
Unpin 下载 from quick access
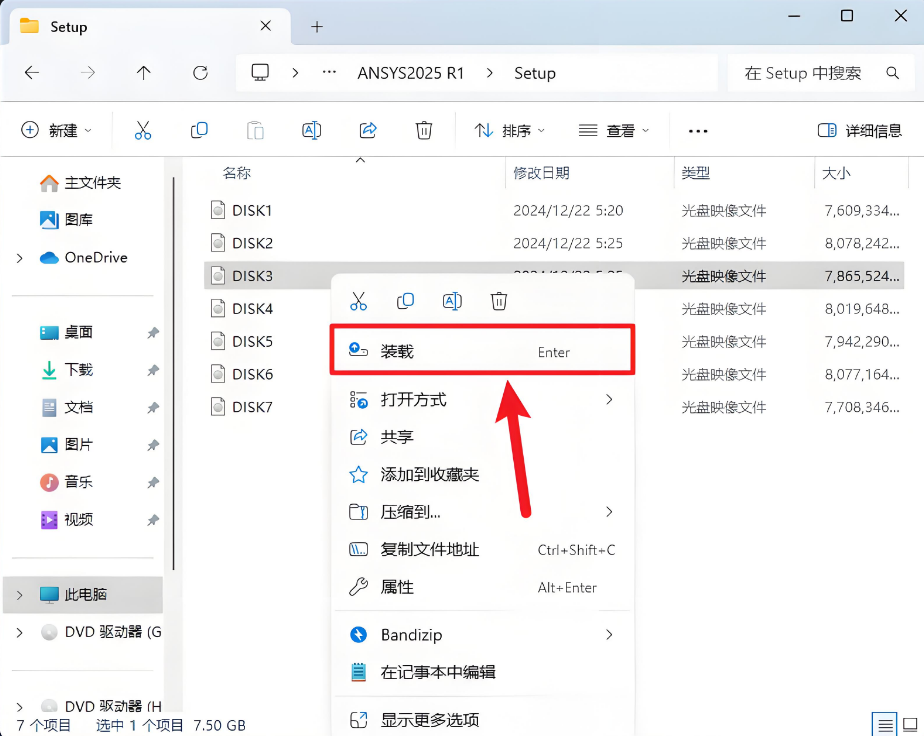(153, 370)
